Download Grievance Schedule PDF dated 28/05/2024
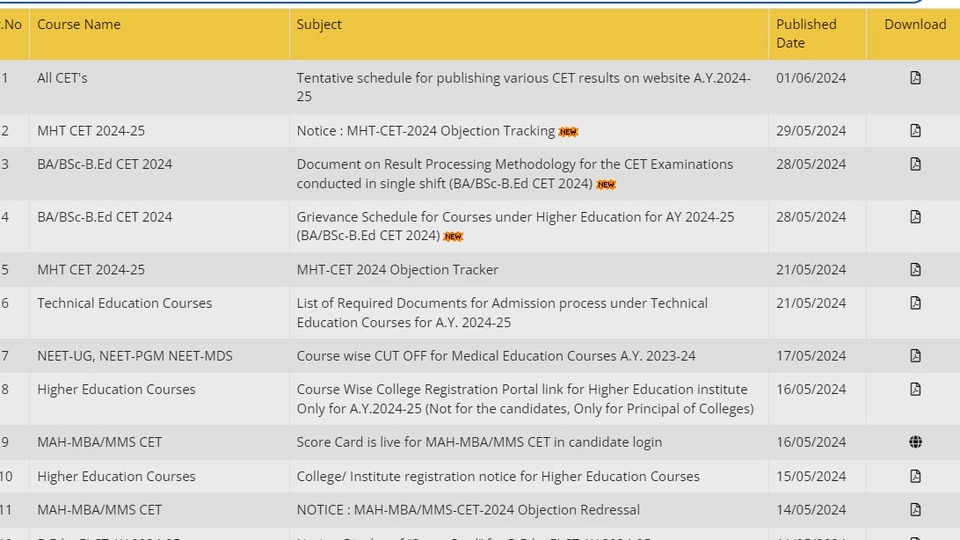Screen dimensions: 960x540 click(915, 217)
